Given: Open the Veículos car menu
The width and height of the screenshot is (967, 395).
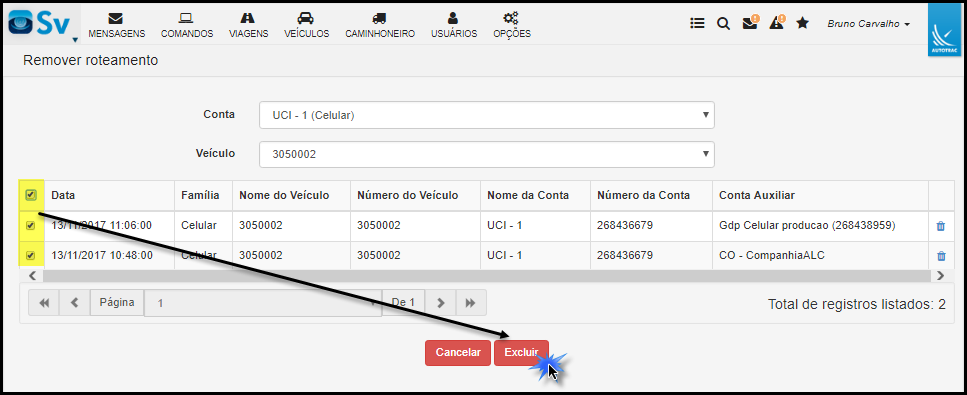Looking at the screenshot, I should (307, 25).
